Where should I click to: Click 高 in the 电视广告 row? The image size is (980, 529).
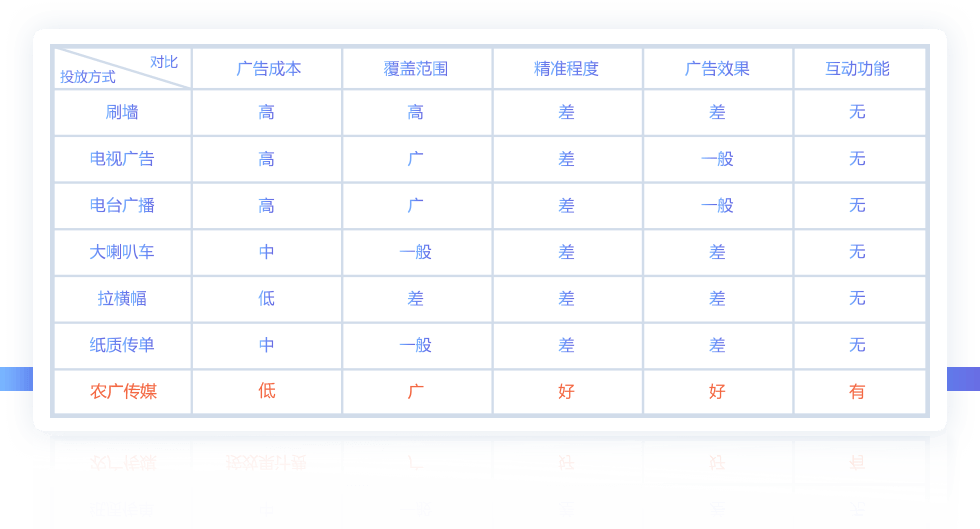[x=266, y=159]
